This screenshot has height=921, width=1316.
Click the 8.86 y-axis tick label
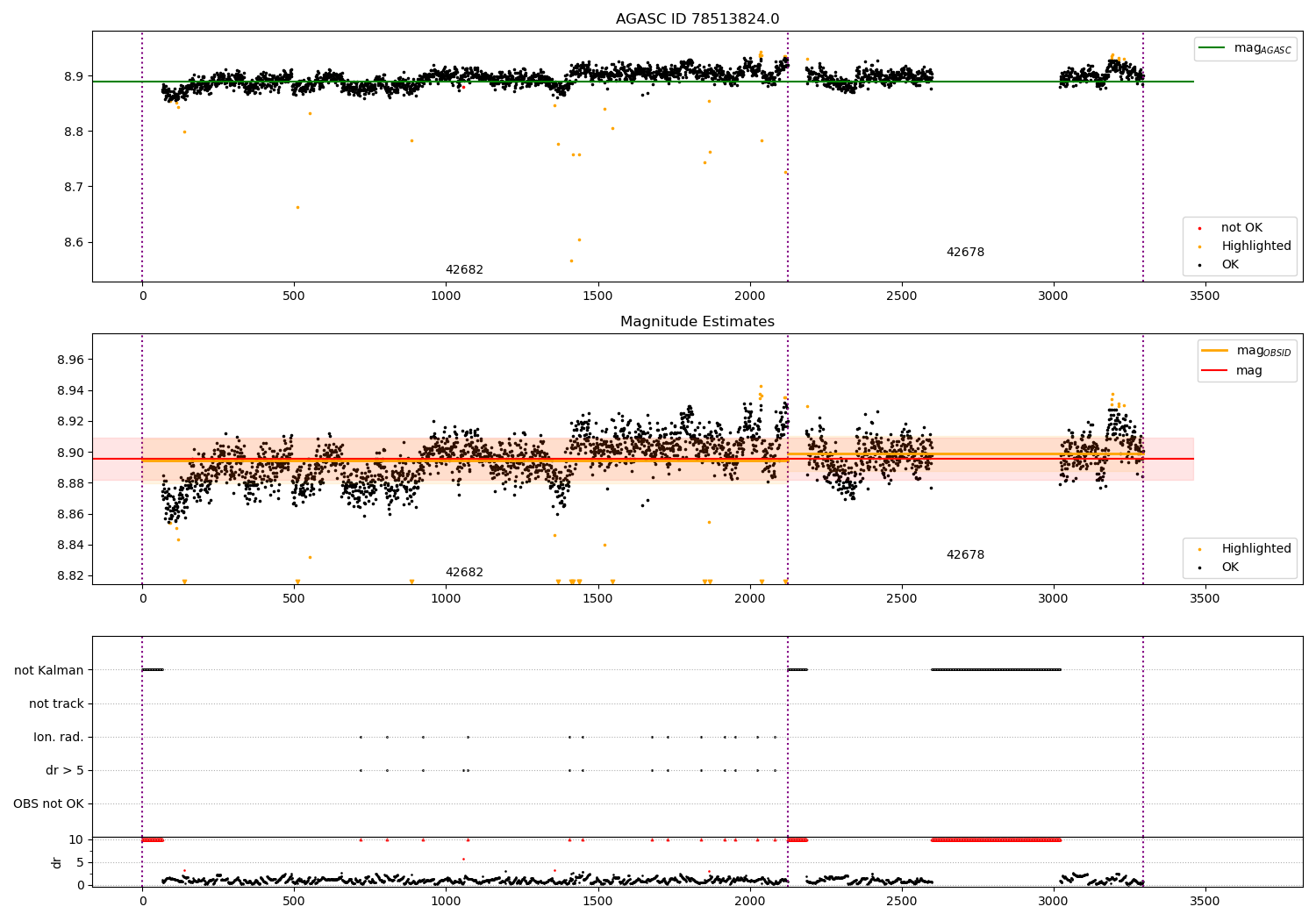[71, 515]
